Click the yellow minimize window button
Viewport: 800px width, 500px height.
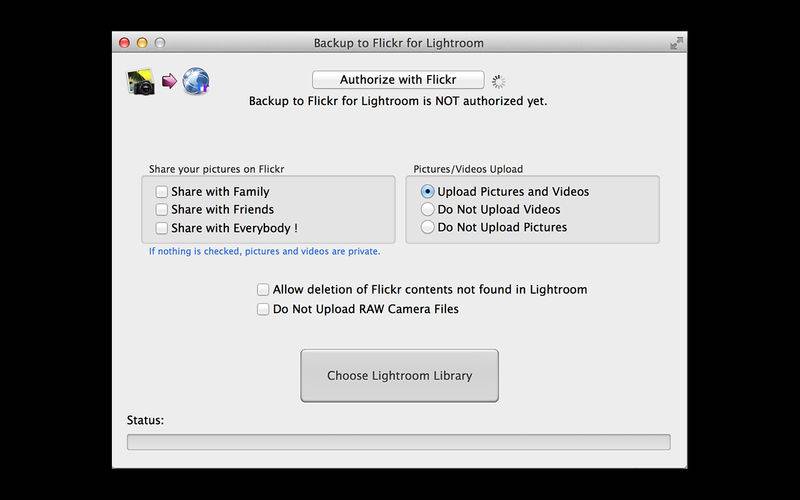142,43
